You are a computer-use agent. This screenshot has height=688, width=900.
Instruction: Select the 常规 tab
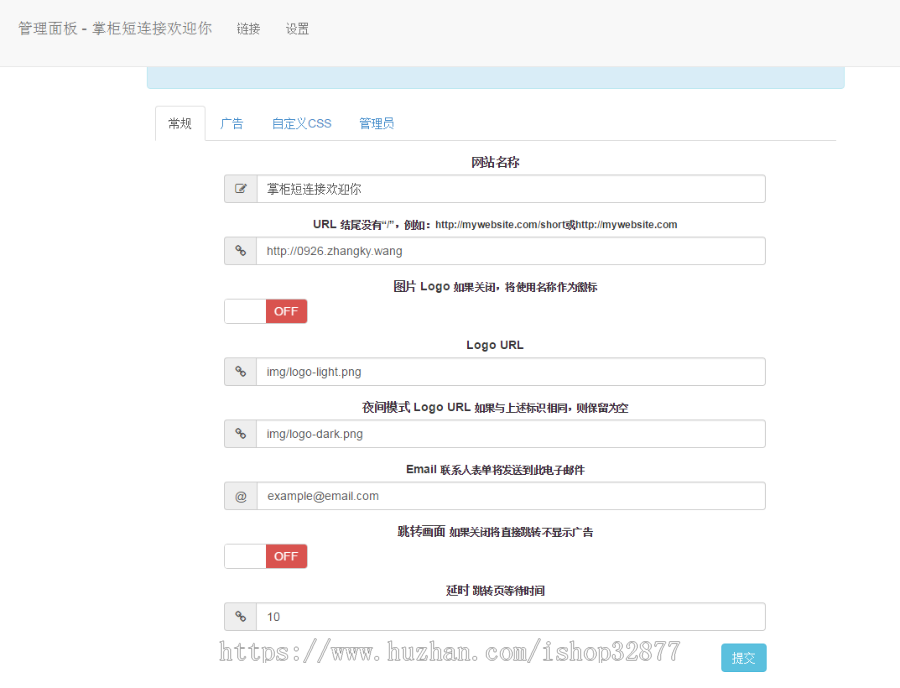(180, 123)
